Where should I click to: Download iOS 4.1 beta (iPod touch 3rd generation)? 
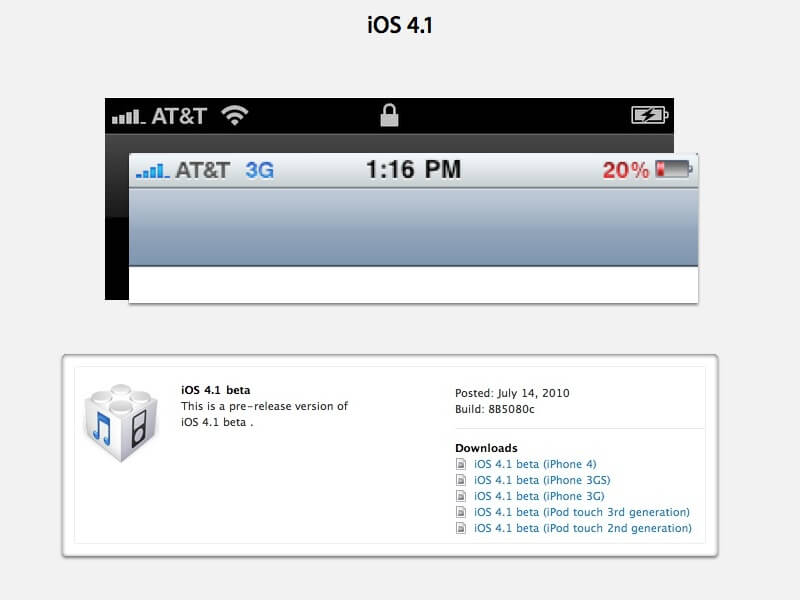pyautogui.click(x=582, y=512)
